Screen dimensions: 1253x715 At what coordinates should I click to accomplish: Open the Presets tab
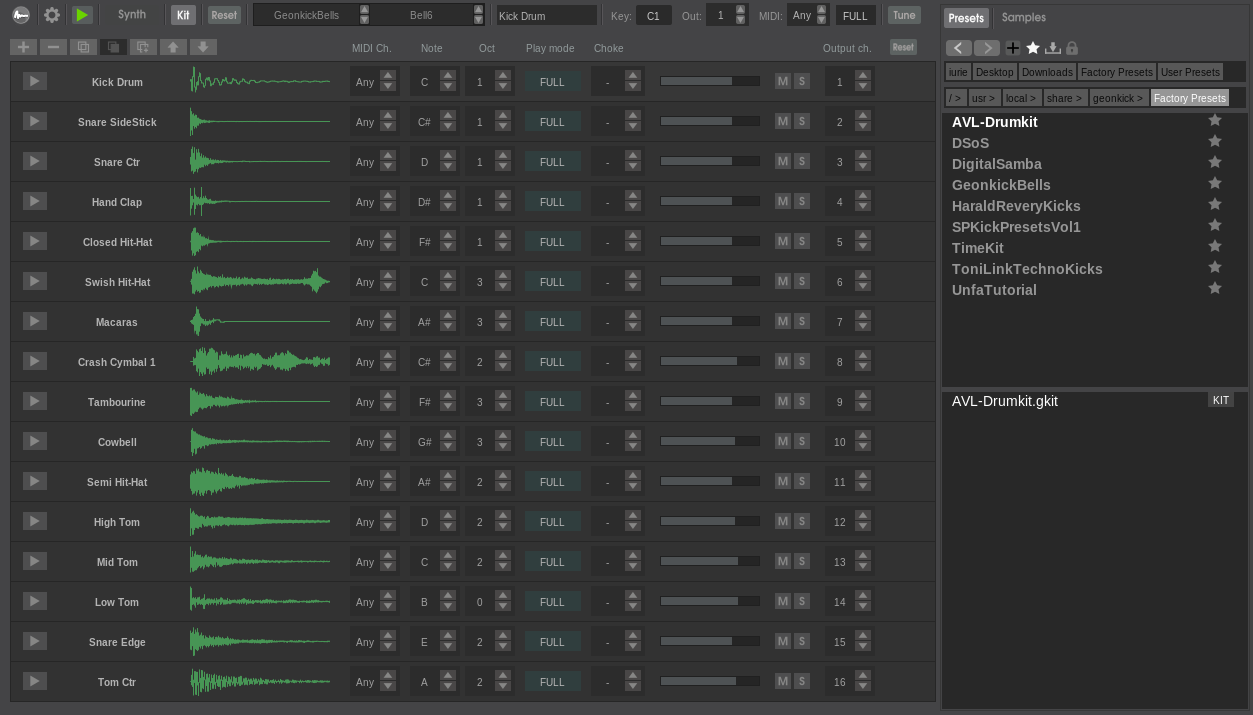pyautogui.click(x=966, y=17)
